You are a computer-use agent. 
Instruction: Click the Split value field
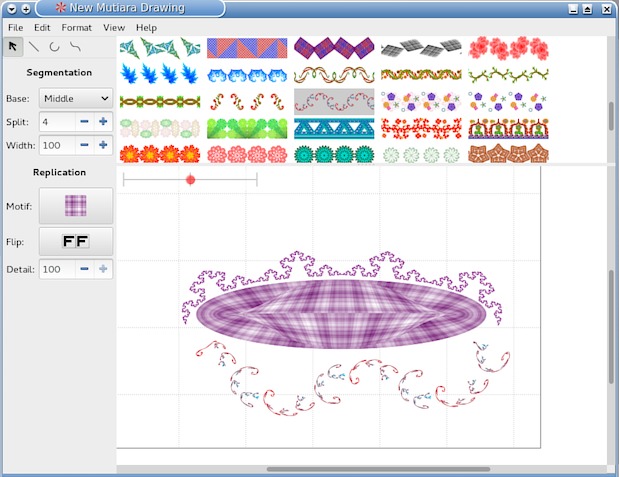coord(57,122)
